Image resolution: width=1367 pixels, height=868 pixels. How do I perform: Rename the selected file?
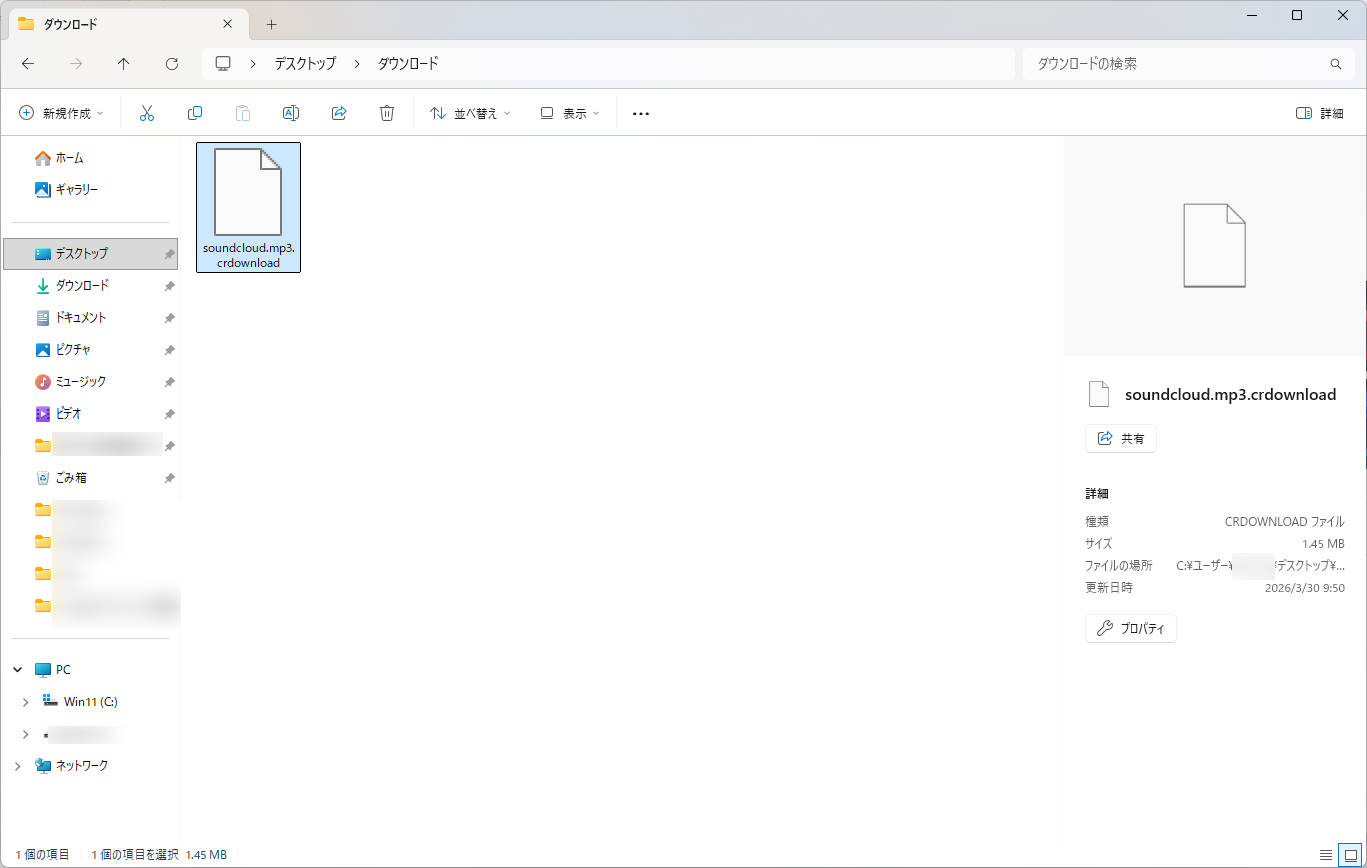click(x=291, y=112)
